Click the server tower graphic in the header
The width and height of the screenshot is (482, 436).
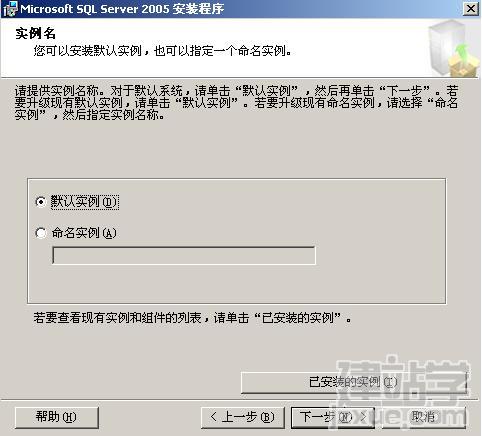(445, 45)
